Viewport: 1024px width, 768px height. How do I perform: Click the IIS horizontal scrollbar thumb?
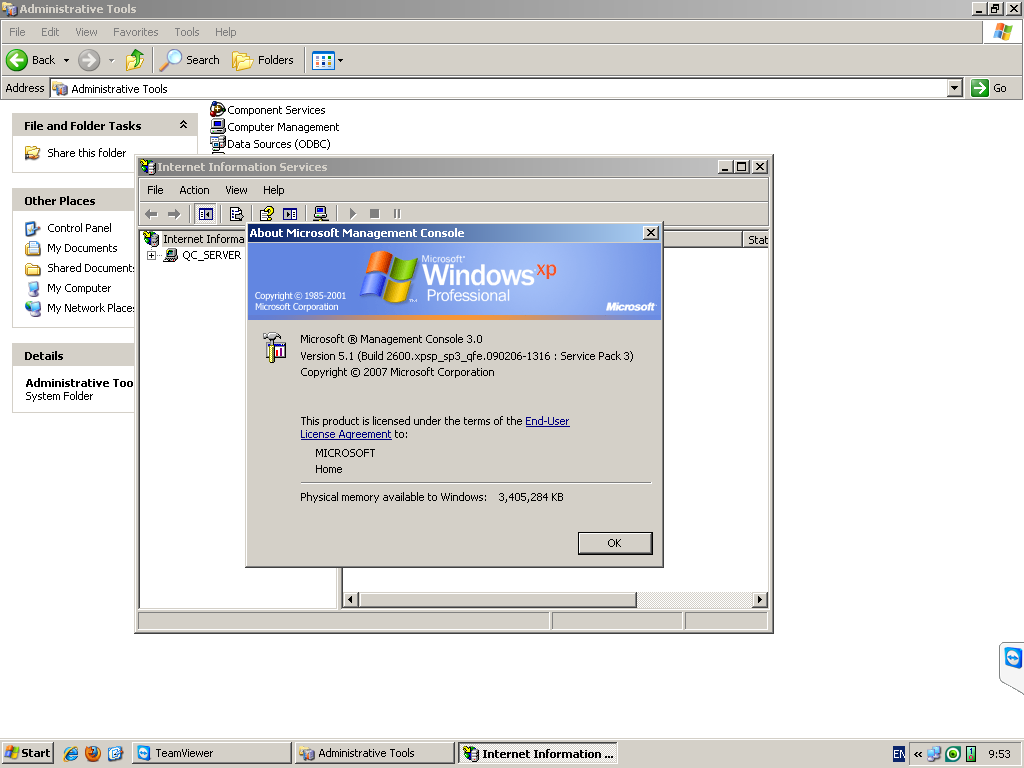(x=498, y=600)
